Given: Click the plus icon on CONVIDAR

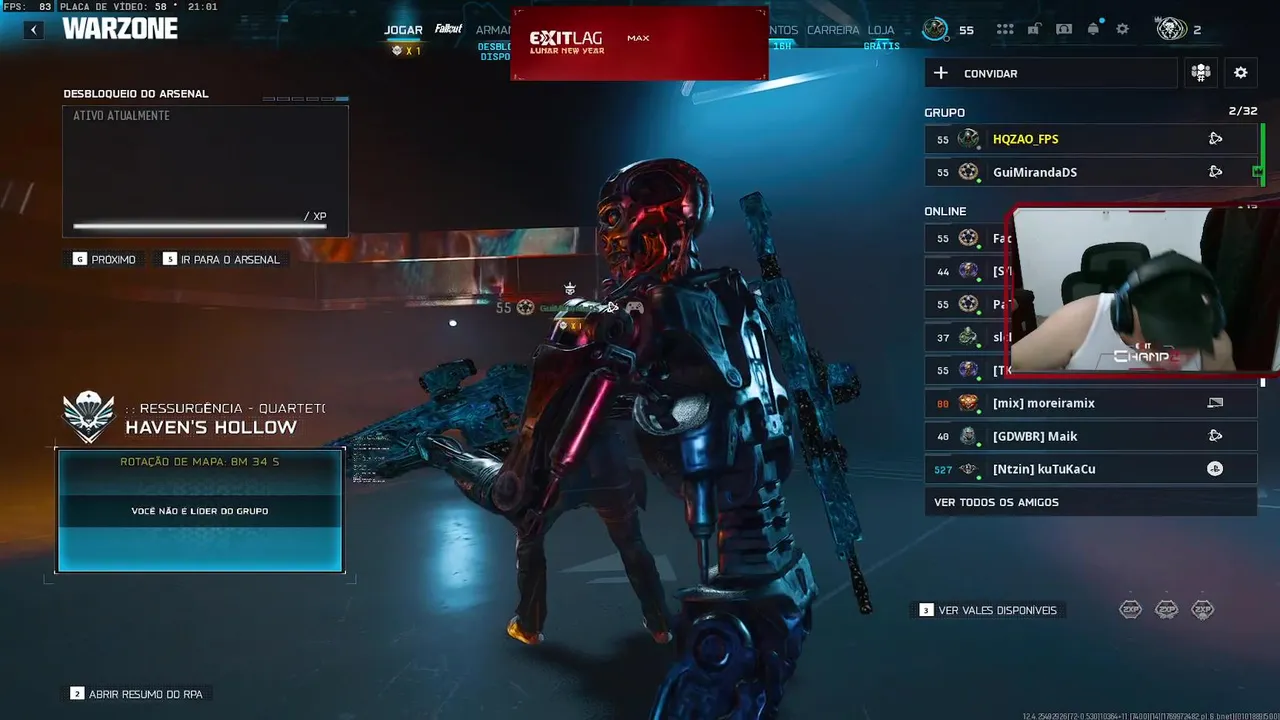Looking at the screenshot, I should [941, 73].
